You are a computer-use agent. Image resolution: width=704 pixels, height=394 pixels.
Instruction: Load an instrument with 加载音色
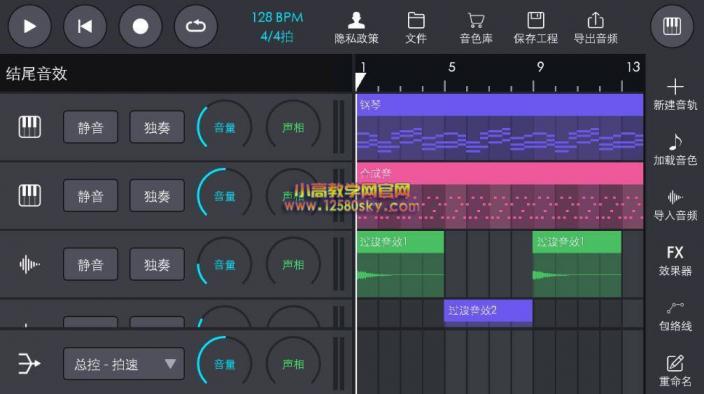coord(675,150)
